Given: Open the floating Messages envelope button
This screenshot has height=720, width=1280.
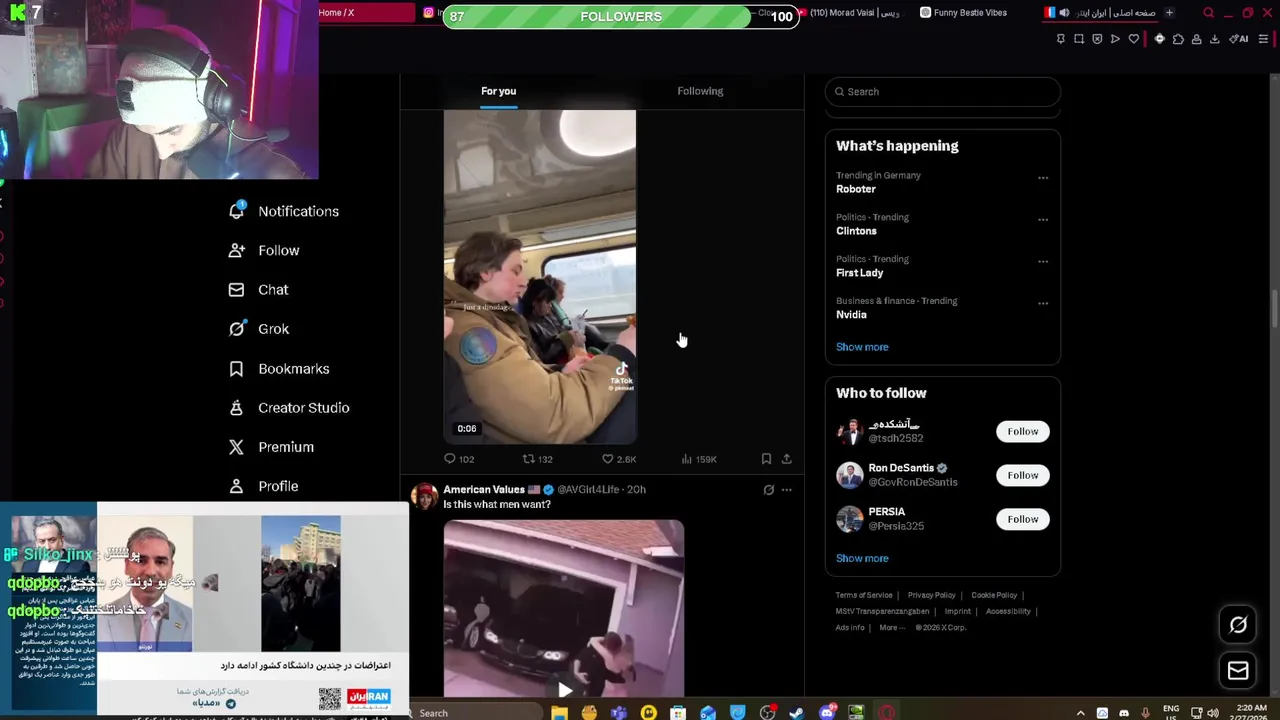Looking at the screenshot, I should pyautogui.click(x=1238, y=671).
